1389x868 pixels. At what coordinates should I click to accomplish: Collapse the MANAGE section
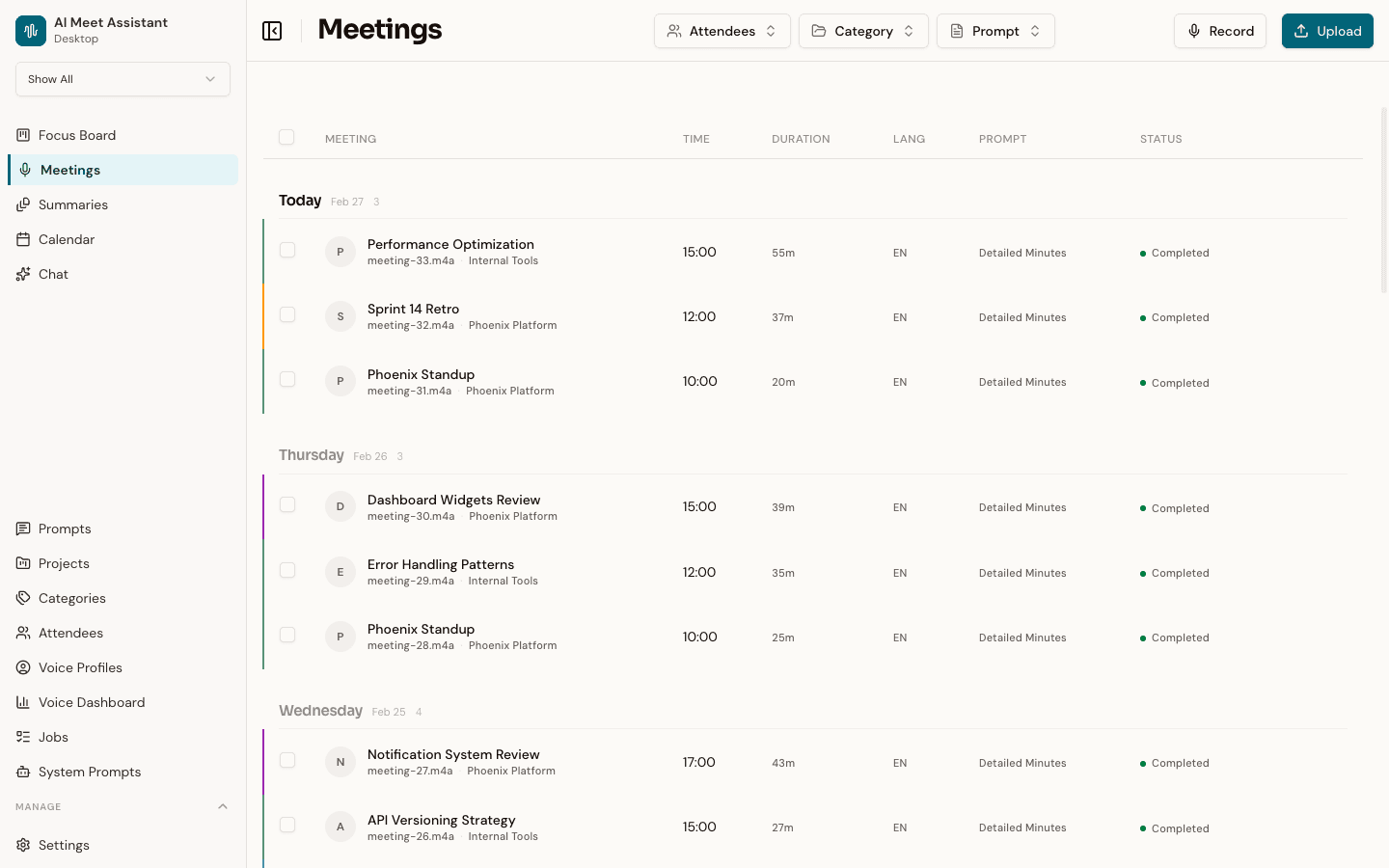223,806
